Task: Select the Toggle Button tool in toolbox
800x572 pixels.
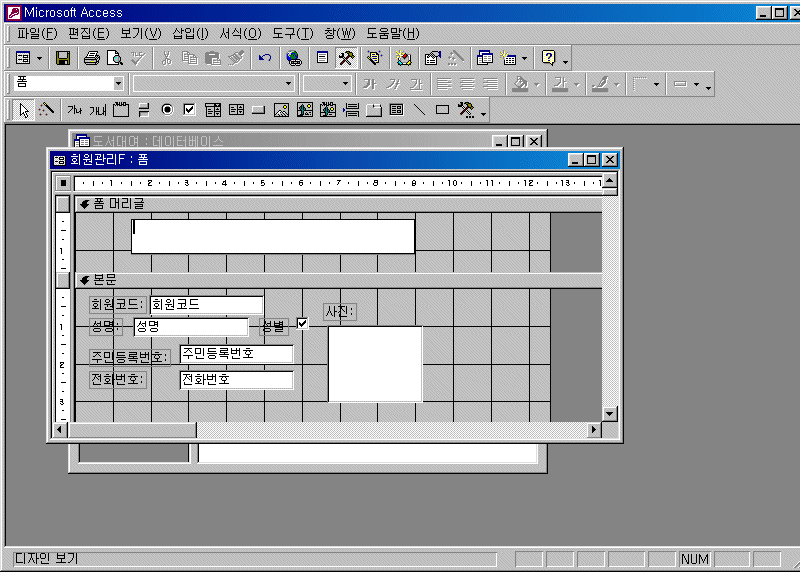Action: [144, 110]
